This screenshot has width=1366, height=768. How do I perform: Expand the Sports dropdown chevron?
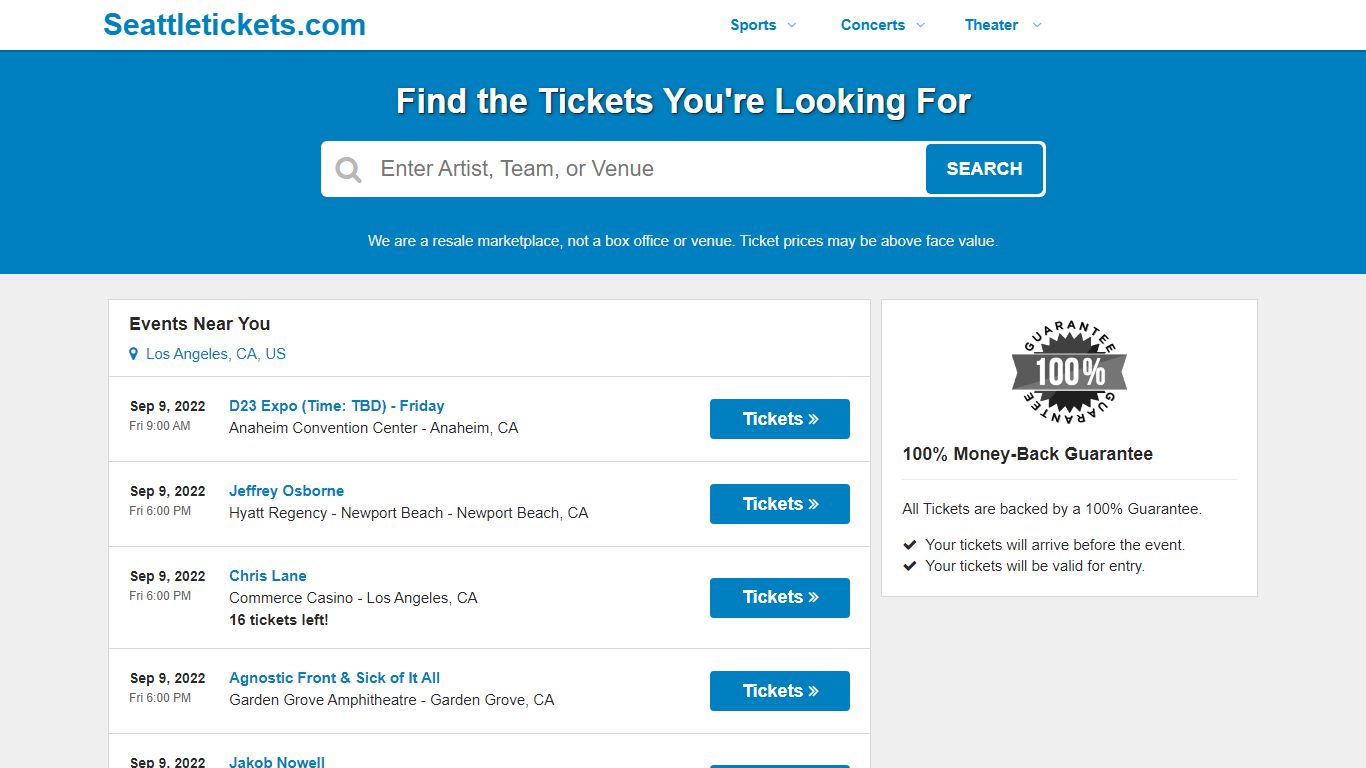tap(792, 25)
